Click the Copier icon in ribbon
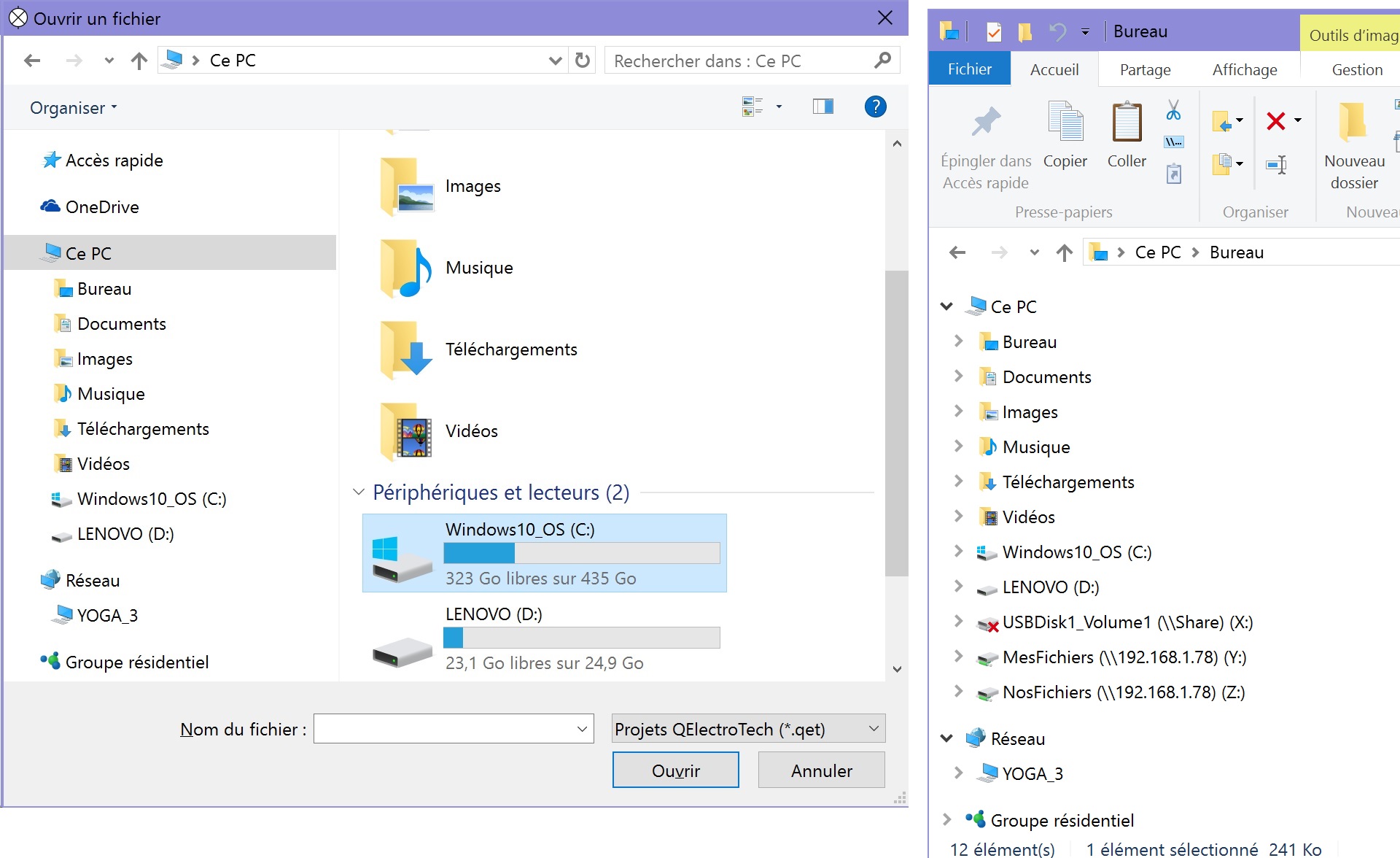The image size is (1400, 858). pos(1065,123)
